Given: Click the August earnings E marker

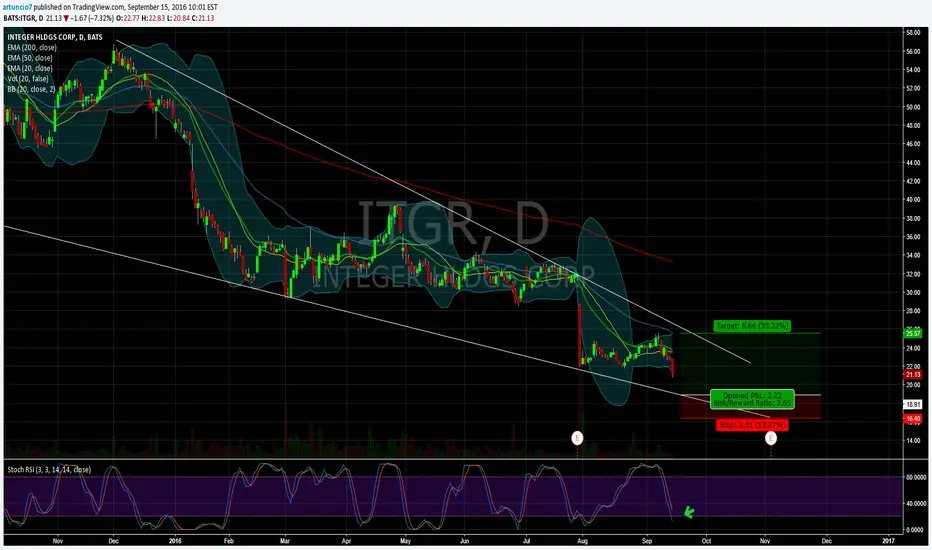Looking at the screenshot, I should pos(577,438).
